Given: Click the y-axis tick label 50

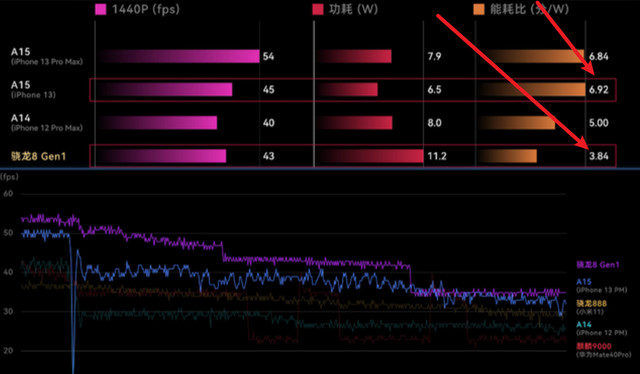Looking at the screenshot, I should point(8,233).
